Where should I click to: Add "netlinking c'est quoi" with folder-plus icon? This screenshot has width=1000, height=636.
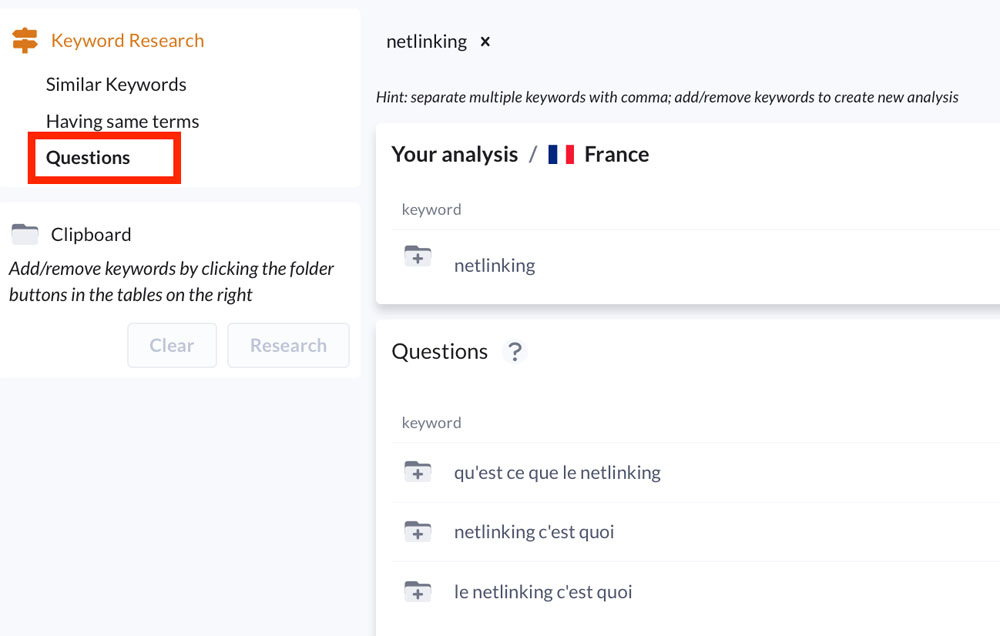pyautogui.click(x=418, y=531)
